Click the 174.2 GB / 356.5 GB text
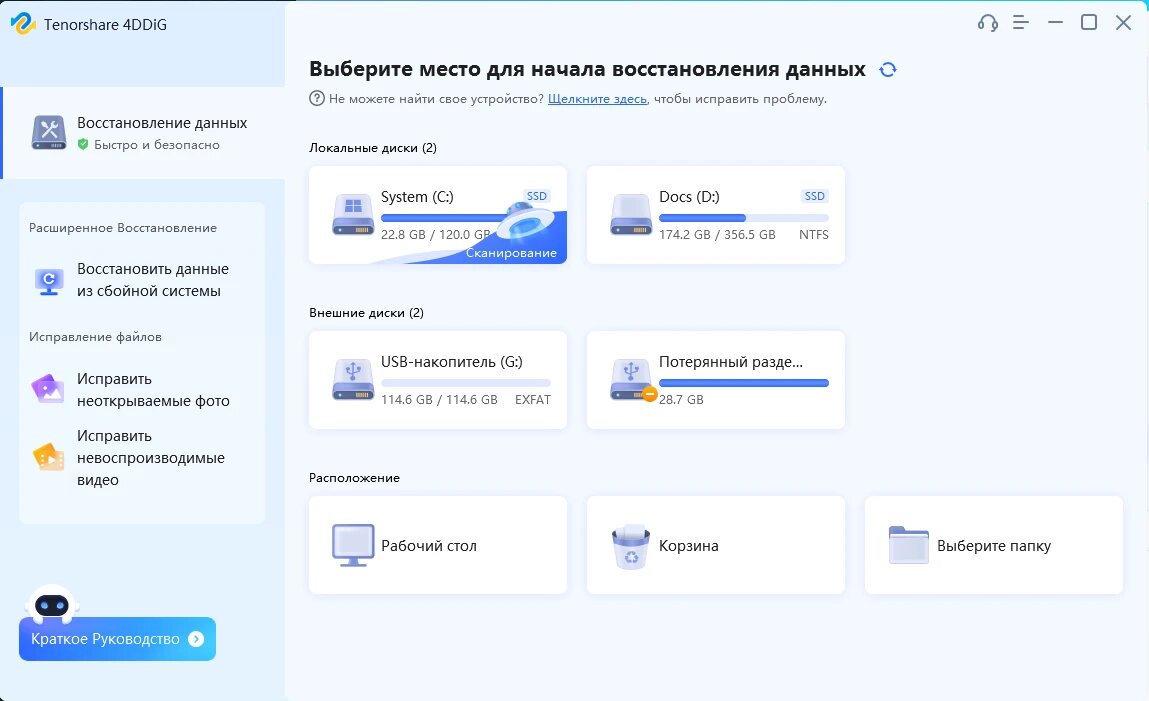1149x701 pixels. (717, 234)
